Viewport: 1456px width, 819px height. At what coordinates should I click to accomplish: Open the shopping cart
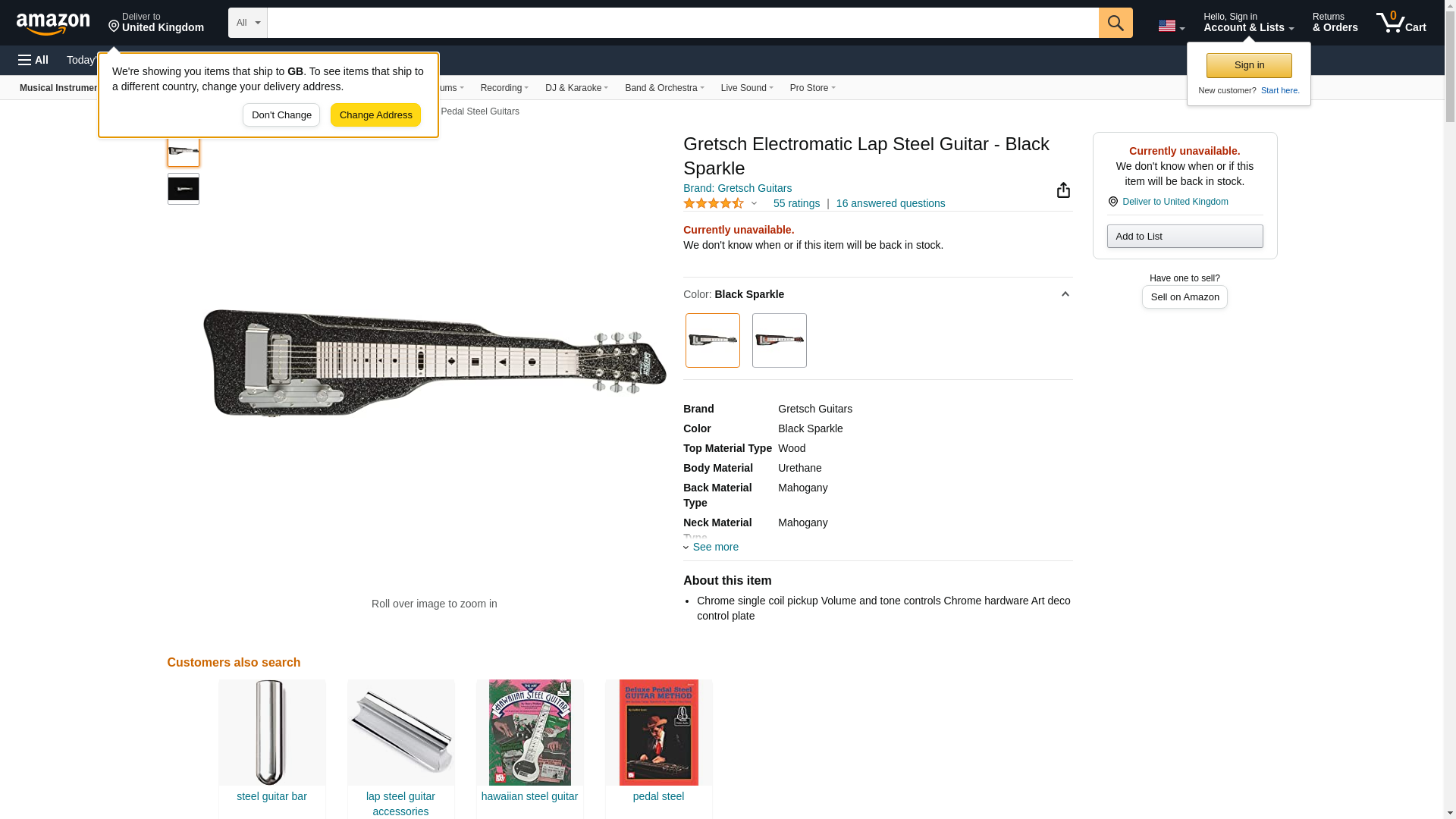point(1401,23)
